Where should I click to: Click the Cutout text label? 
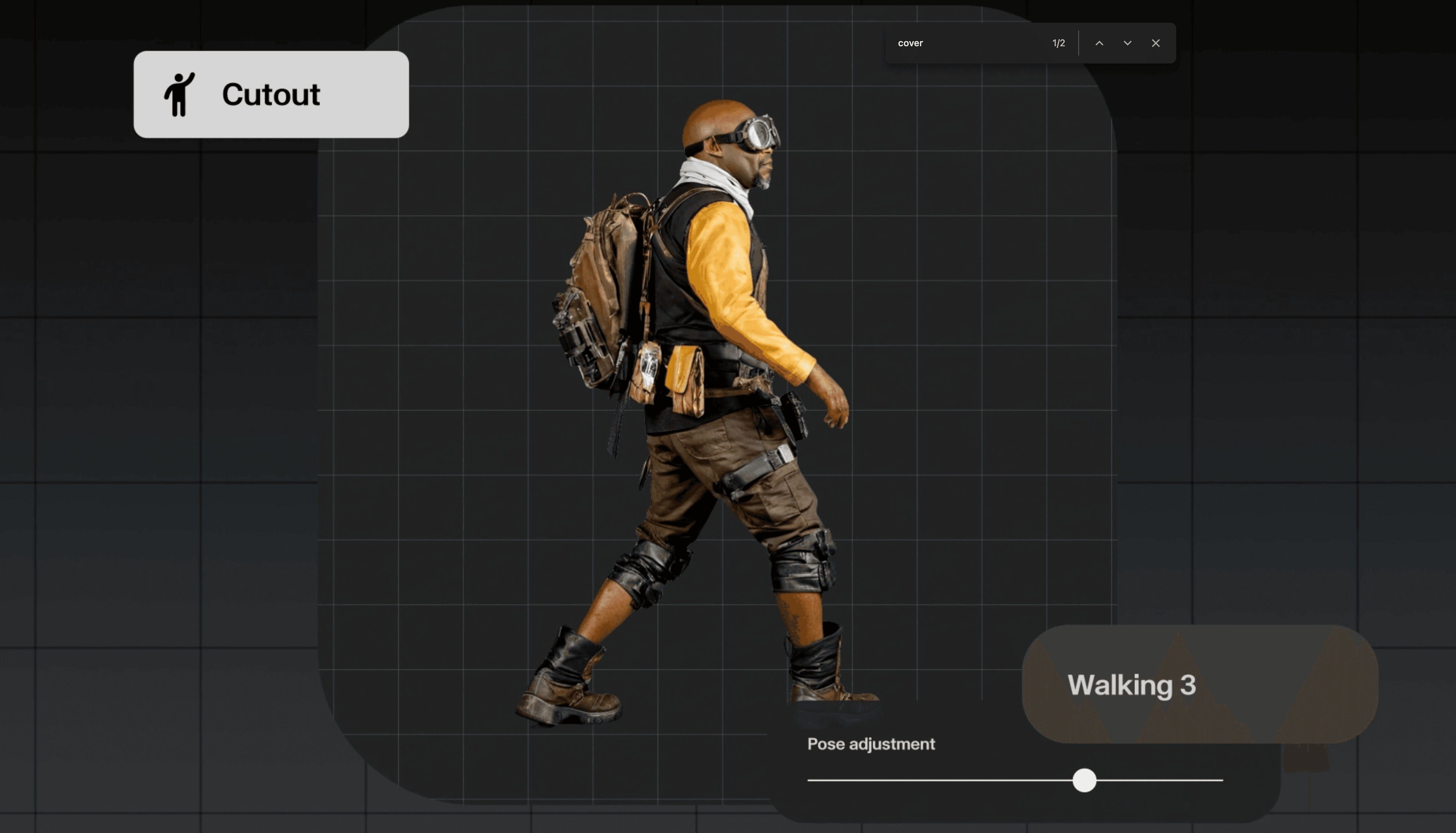tap(271, 94)
